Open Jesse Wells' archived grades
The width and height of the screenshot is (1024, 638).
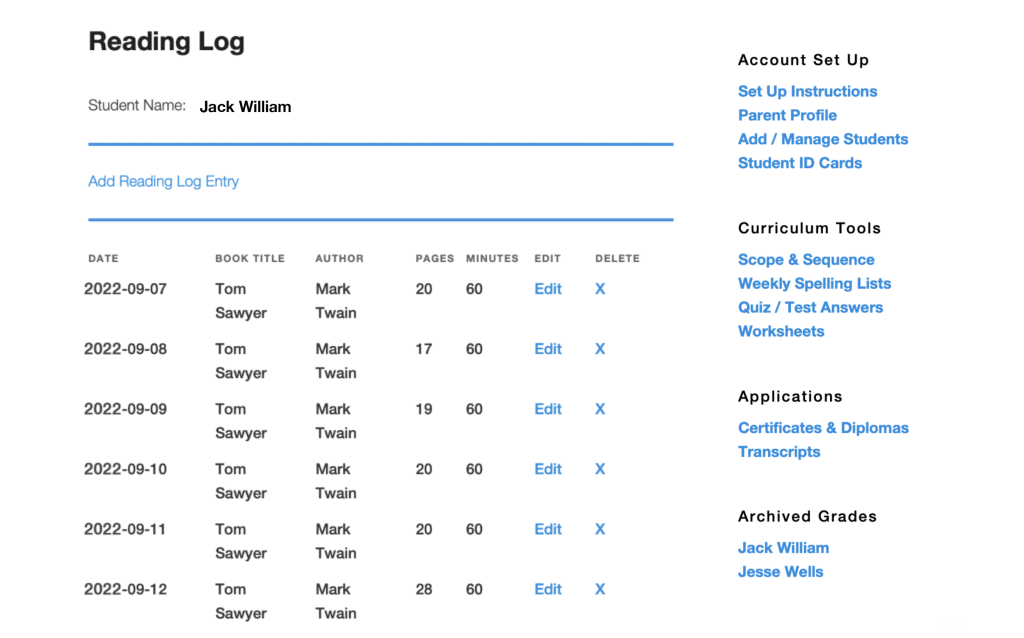pos(780,571)
